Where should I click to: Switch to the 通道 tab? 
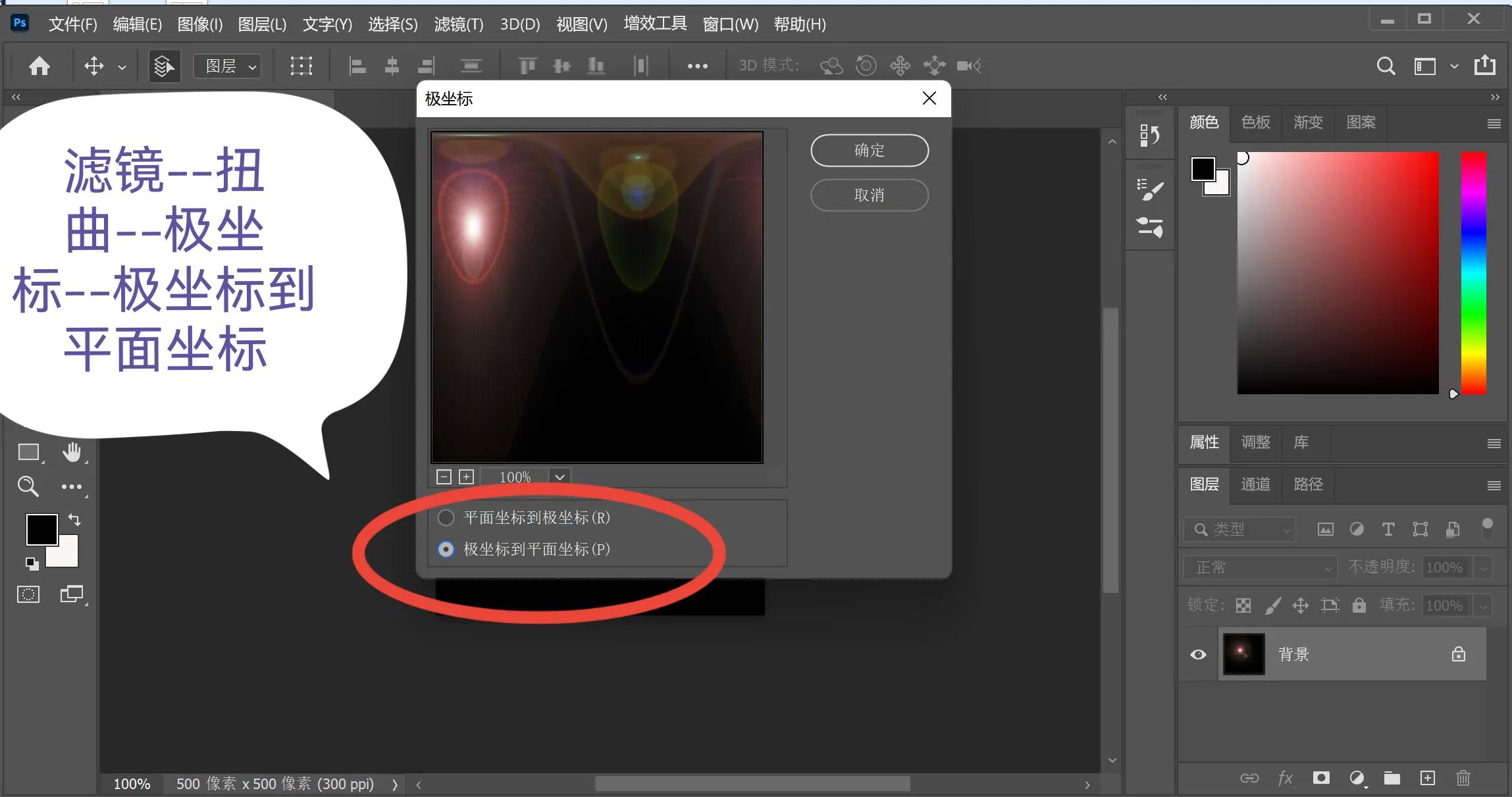pos(1255,484)
